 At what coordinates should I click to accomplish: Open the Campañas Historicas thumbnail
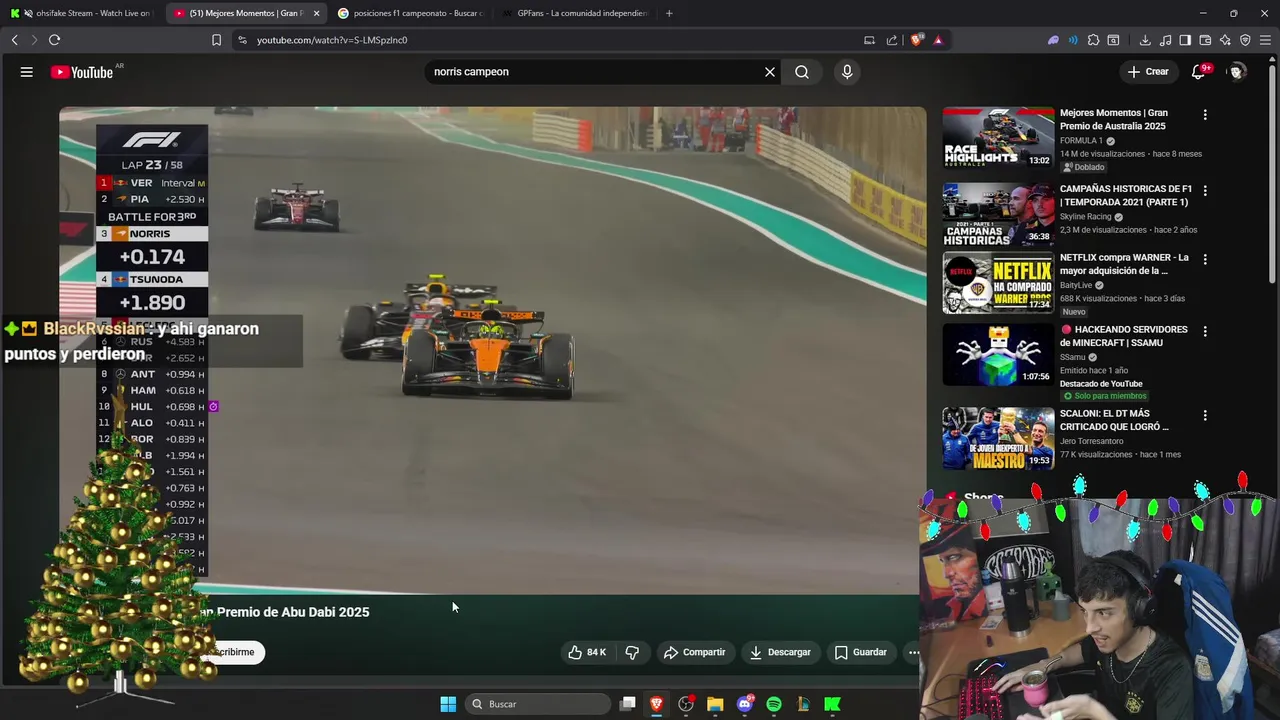[x=998, y=214]
